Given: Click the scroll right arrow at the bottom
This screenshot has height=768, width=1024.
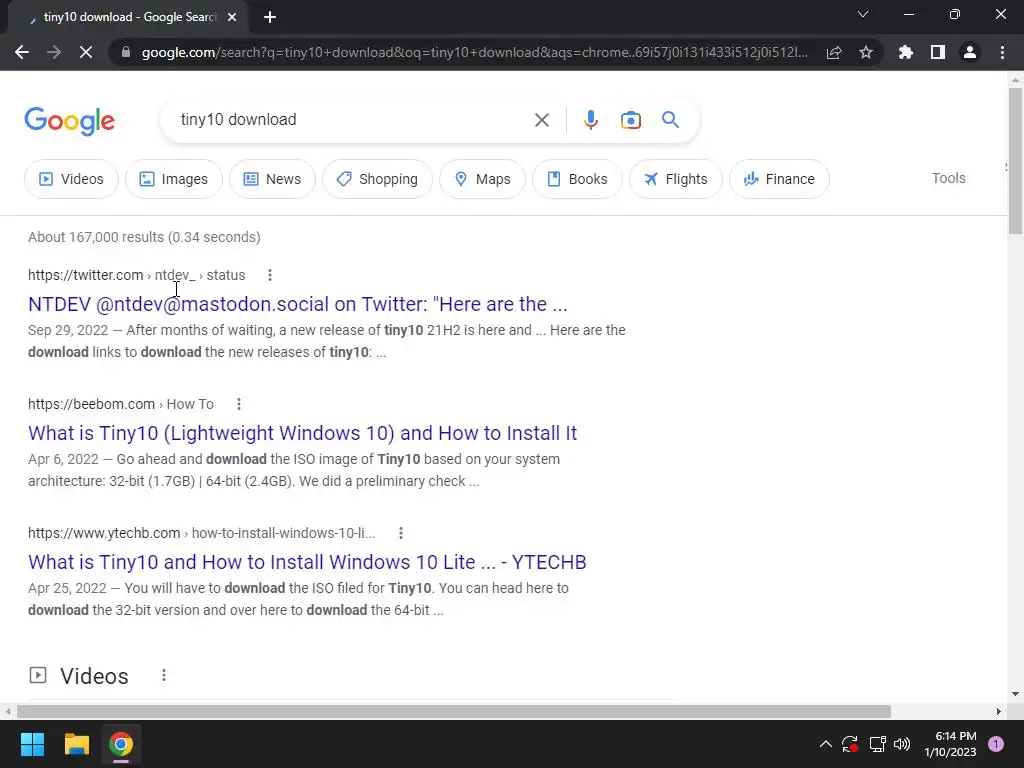Looking at the screenshot, I should click(x=999, y=711).
